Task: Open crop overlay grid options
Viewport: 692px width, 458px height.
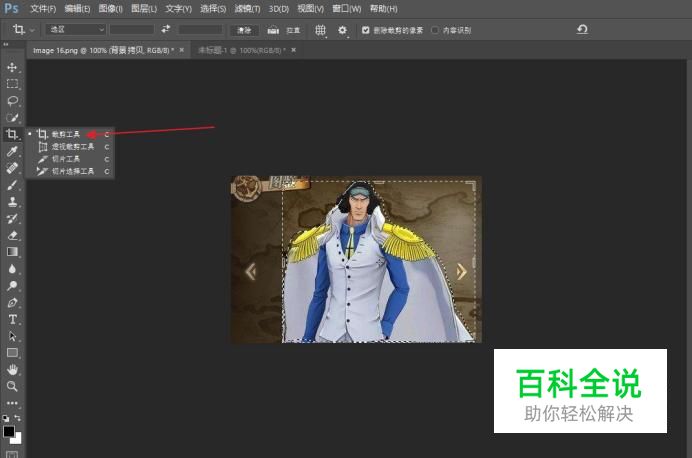Action: click(320, 30)
